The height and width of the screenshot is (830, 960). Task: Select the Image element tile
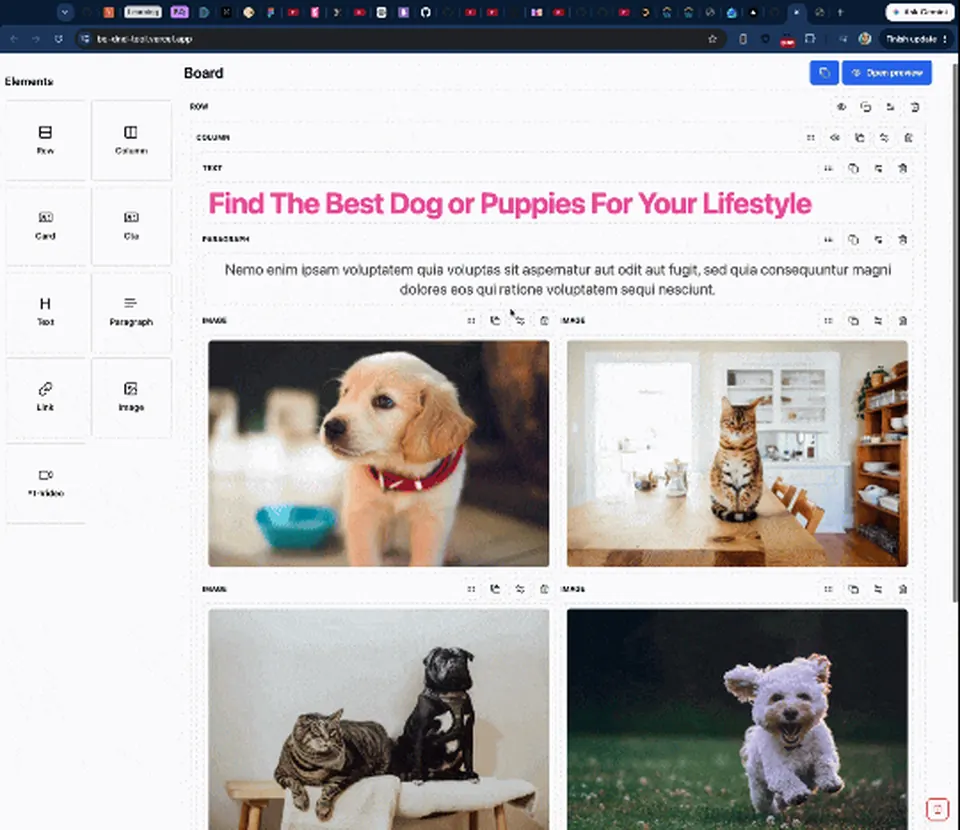point(131,397)
